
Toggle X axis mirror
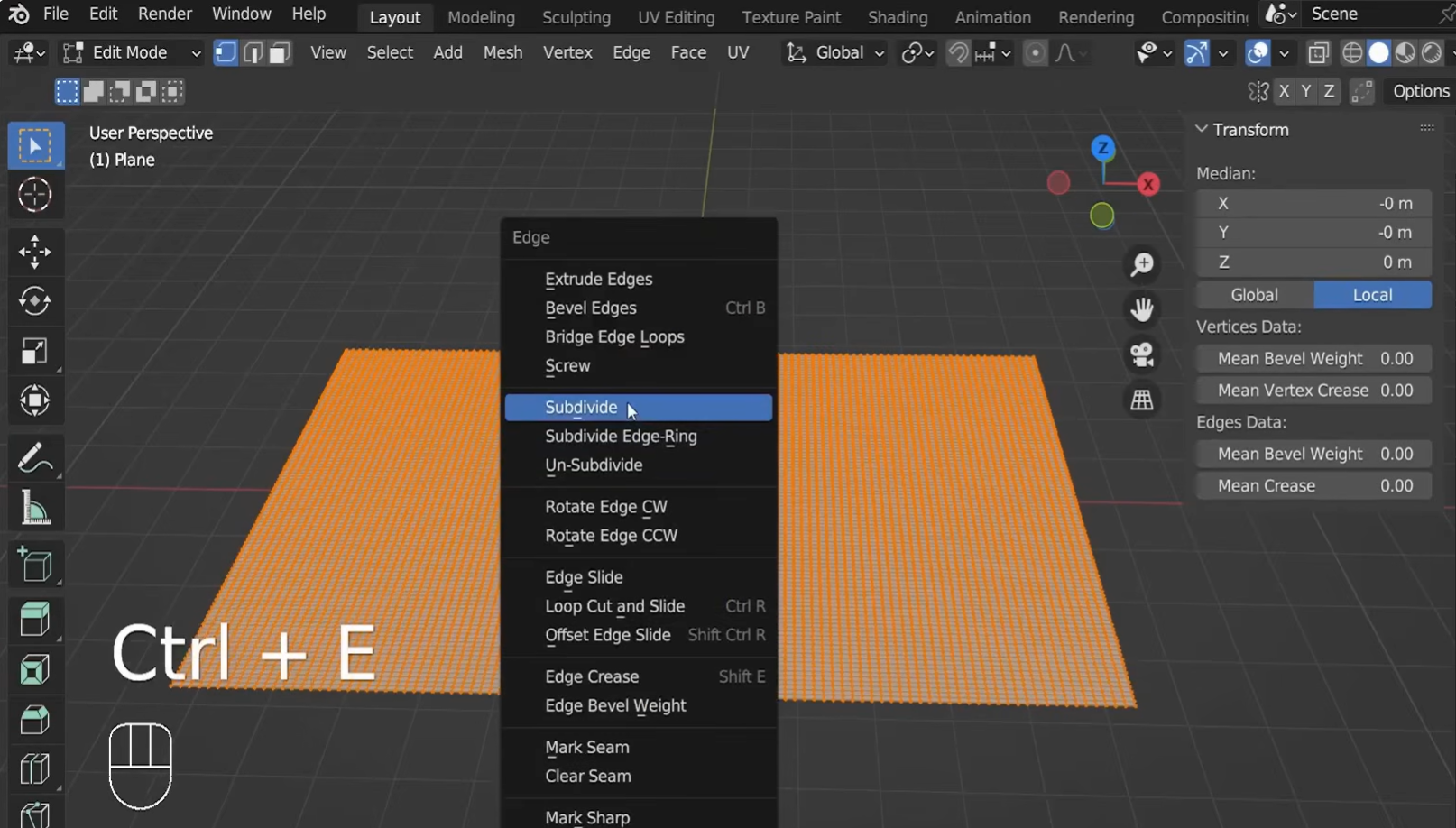click(x=1285, y=91)
